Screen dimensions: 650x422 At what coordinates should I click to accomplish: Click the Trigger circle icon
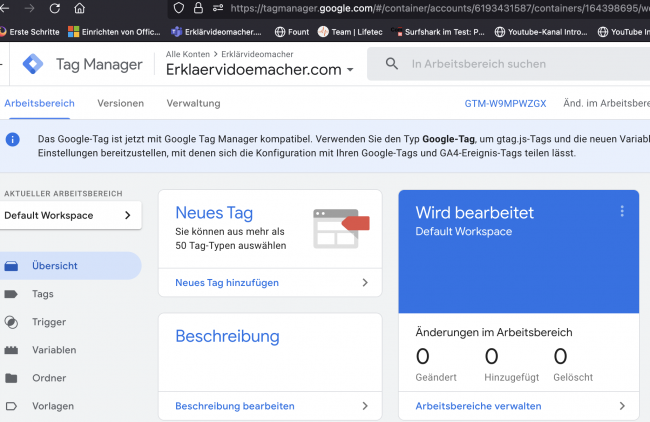tap(11, 322)
